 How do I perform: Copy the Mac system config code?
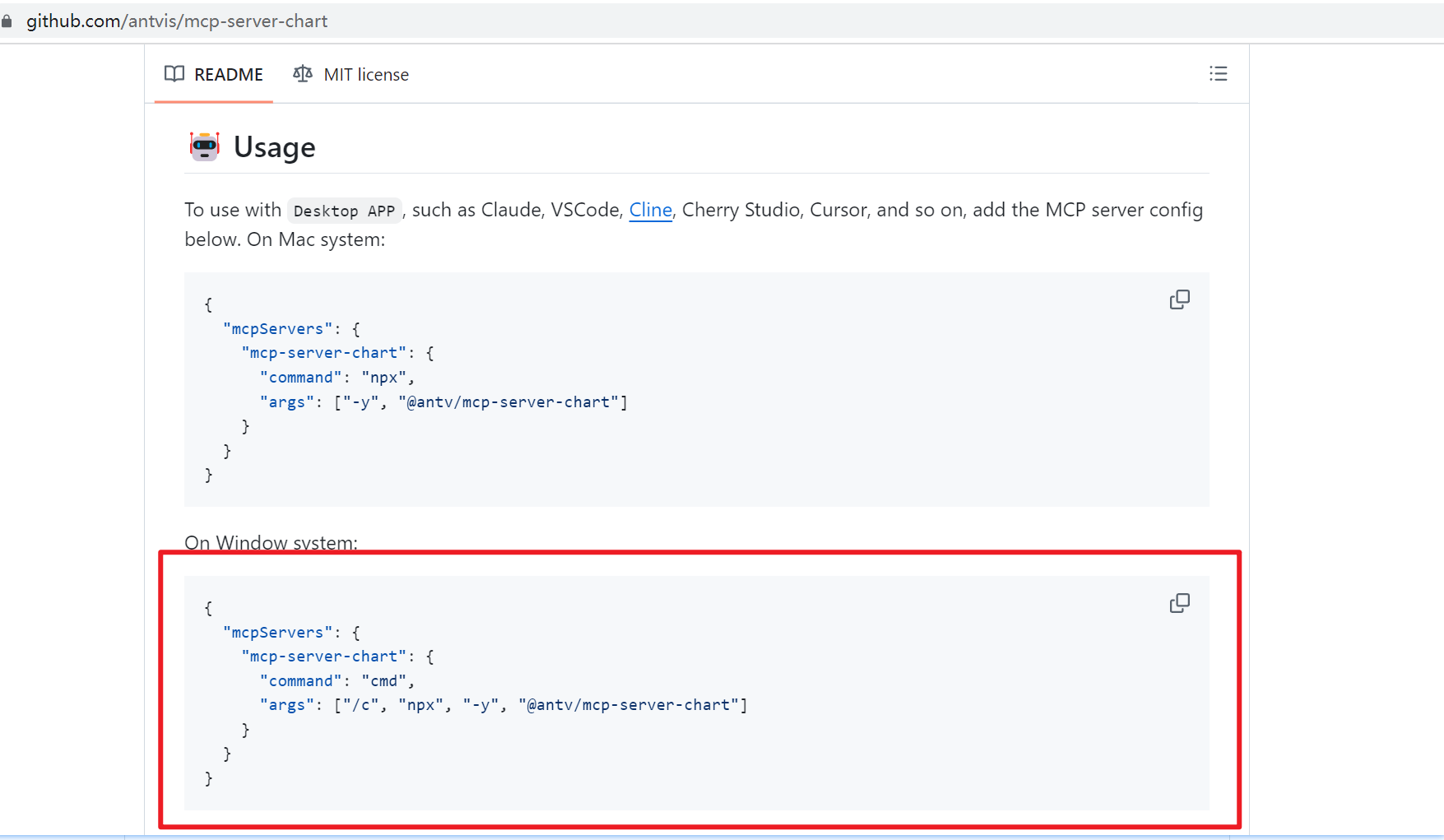pos(1180,299)
